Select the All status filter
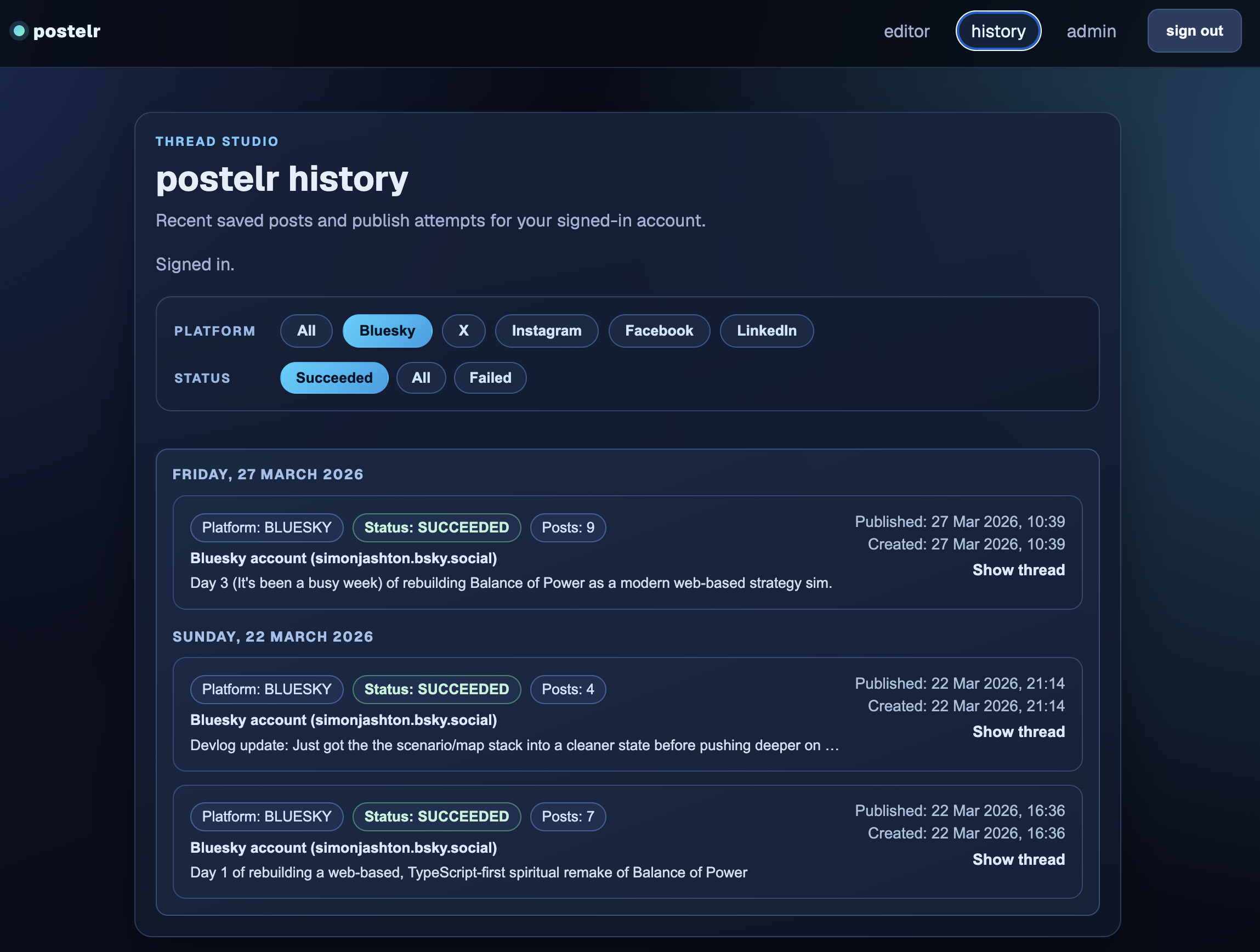This screenshot has height=952, width=1260. 421,378
